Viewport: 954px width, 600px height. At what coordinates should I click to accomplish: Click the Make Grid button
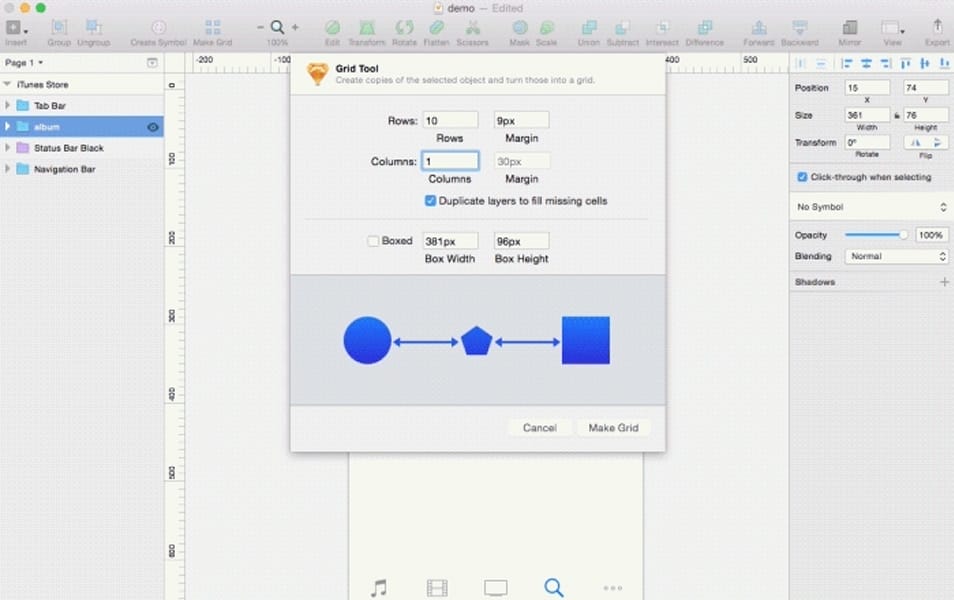[613, 427]
